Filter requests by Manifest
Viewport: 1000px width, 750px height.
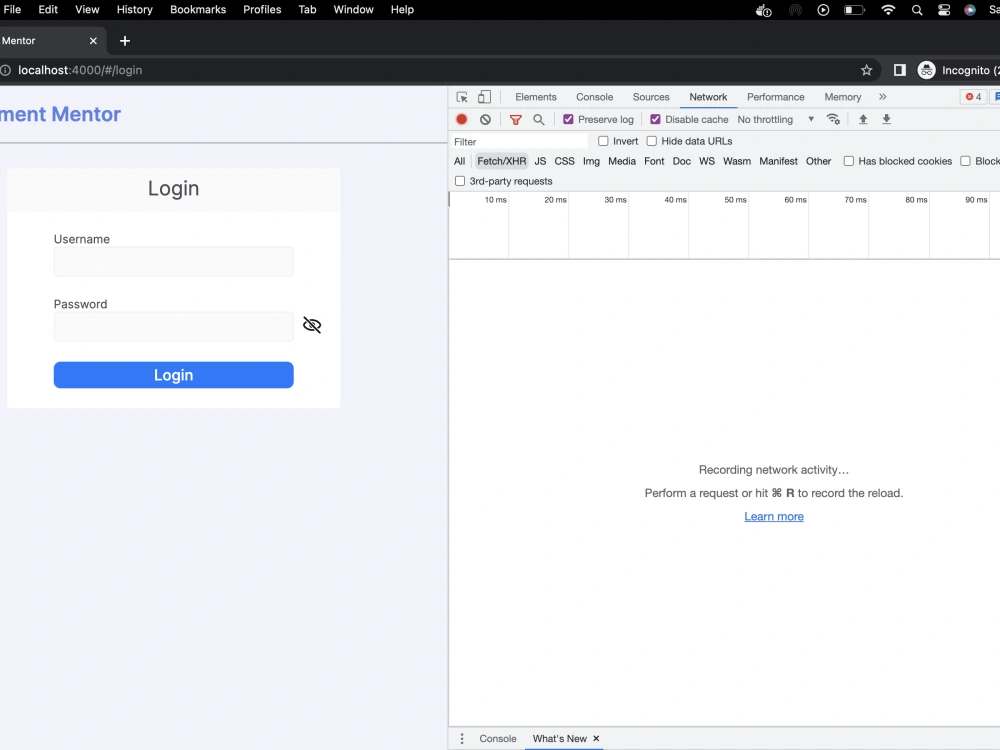pos(778,161)
